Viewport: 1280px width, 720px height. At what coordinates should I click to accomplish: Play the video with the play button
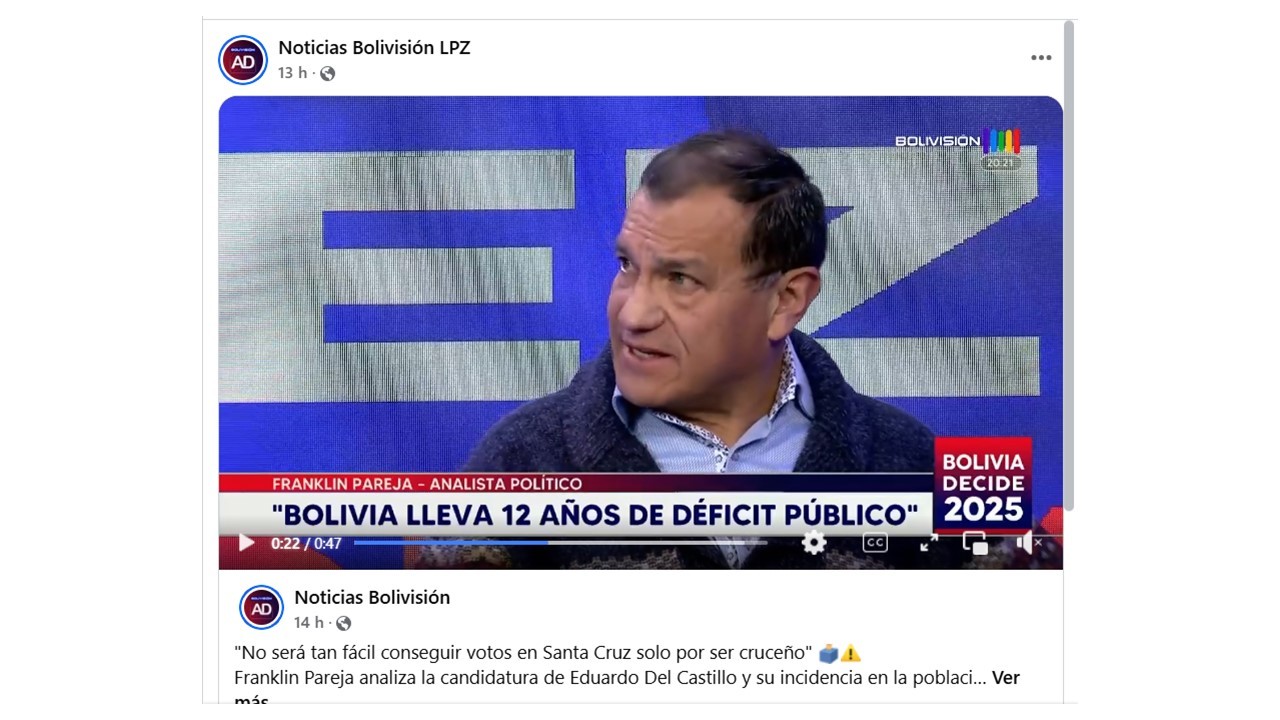(246, 543)
